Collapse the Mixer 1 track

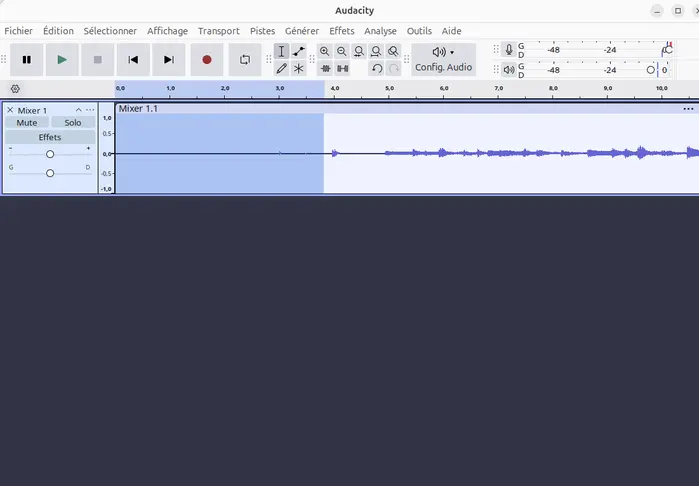(x=78, y=110)
